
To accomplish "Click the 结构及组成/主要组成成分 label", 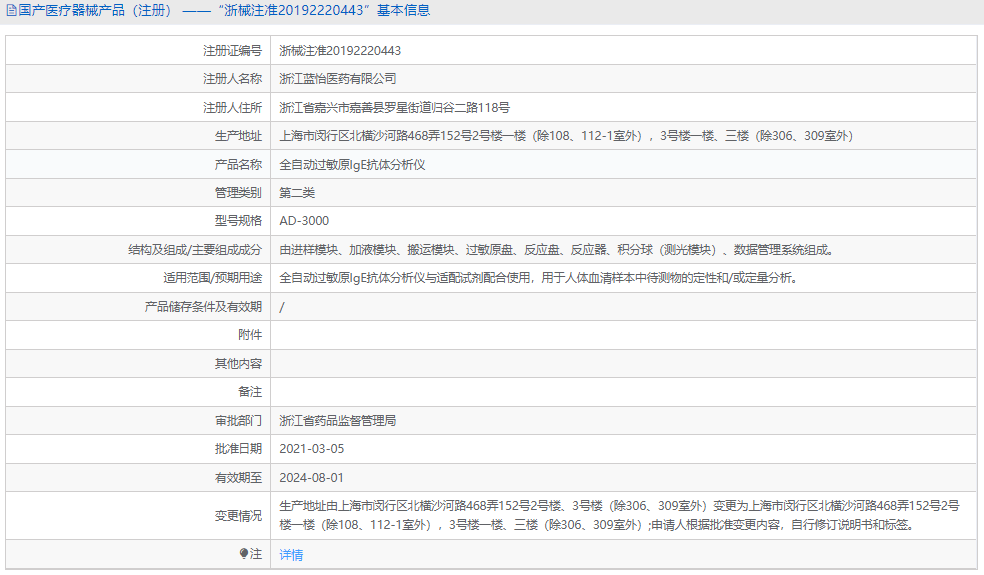I will click(195, 250).
